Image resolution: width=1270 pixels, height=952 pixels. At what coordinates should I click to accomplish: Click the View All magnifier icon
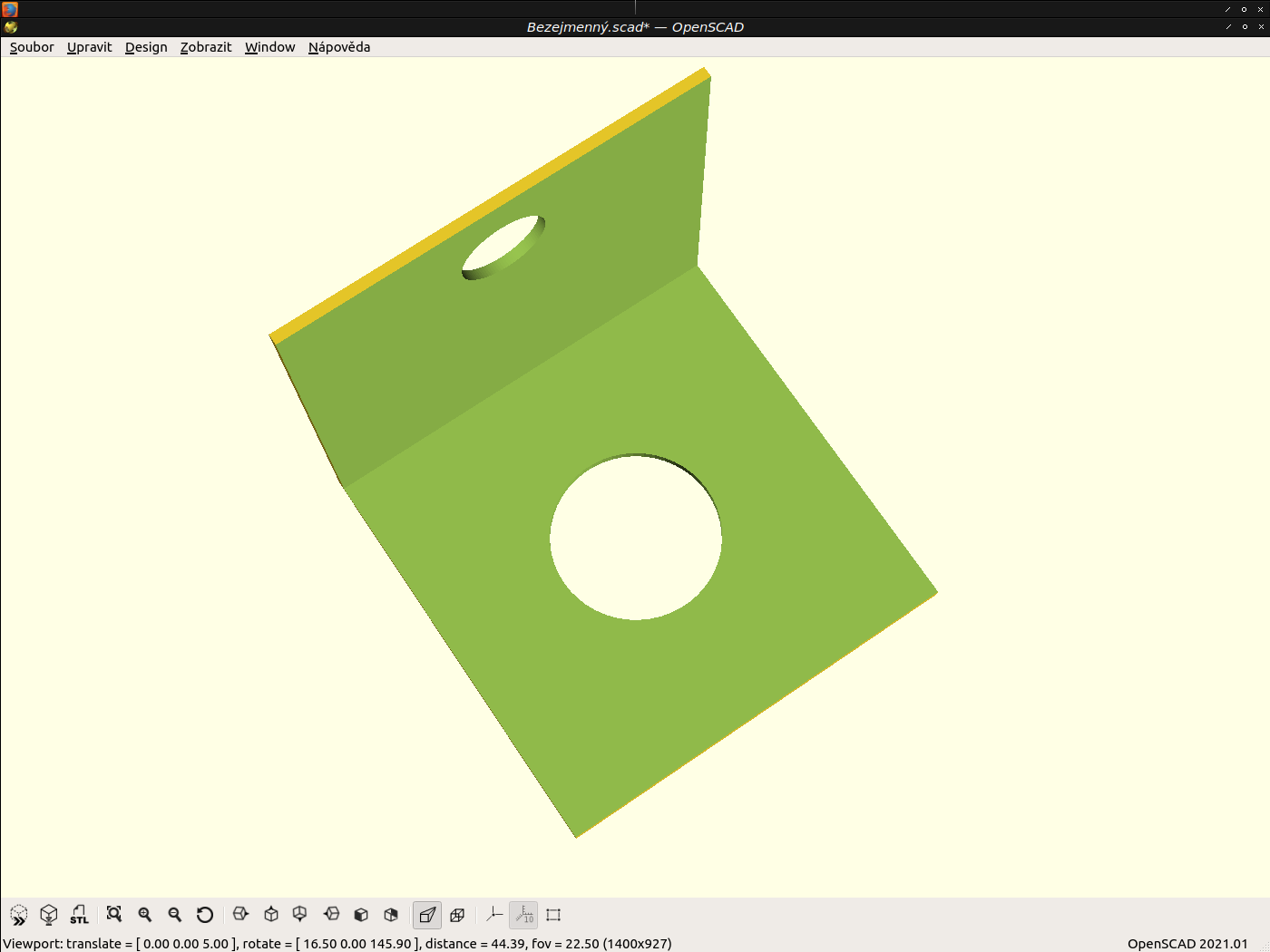click(x=114, y=915)
